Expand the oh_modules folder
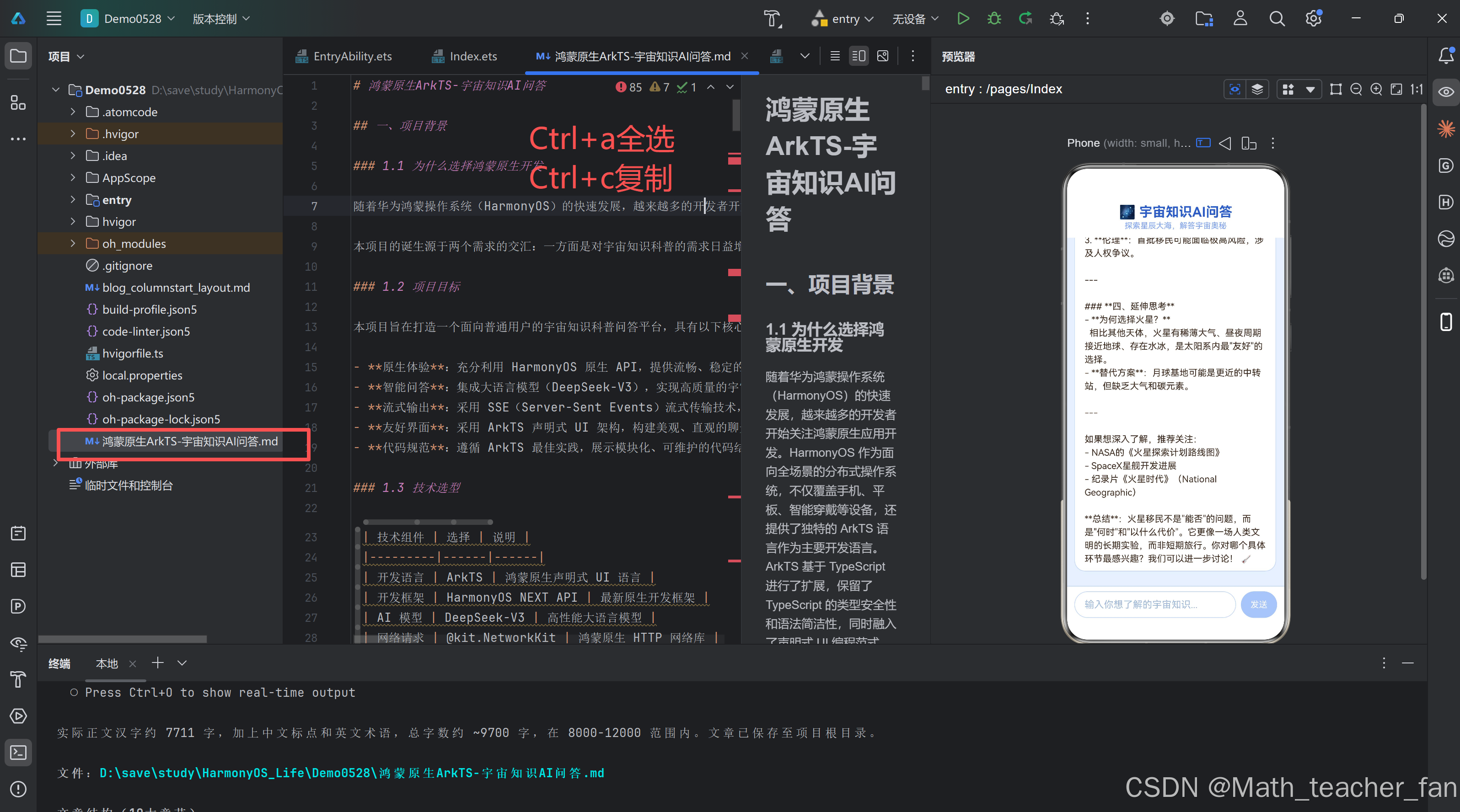 (x=73, y=243)
